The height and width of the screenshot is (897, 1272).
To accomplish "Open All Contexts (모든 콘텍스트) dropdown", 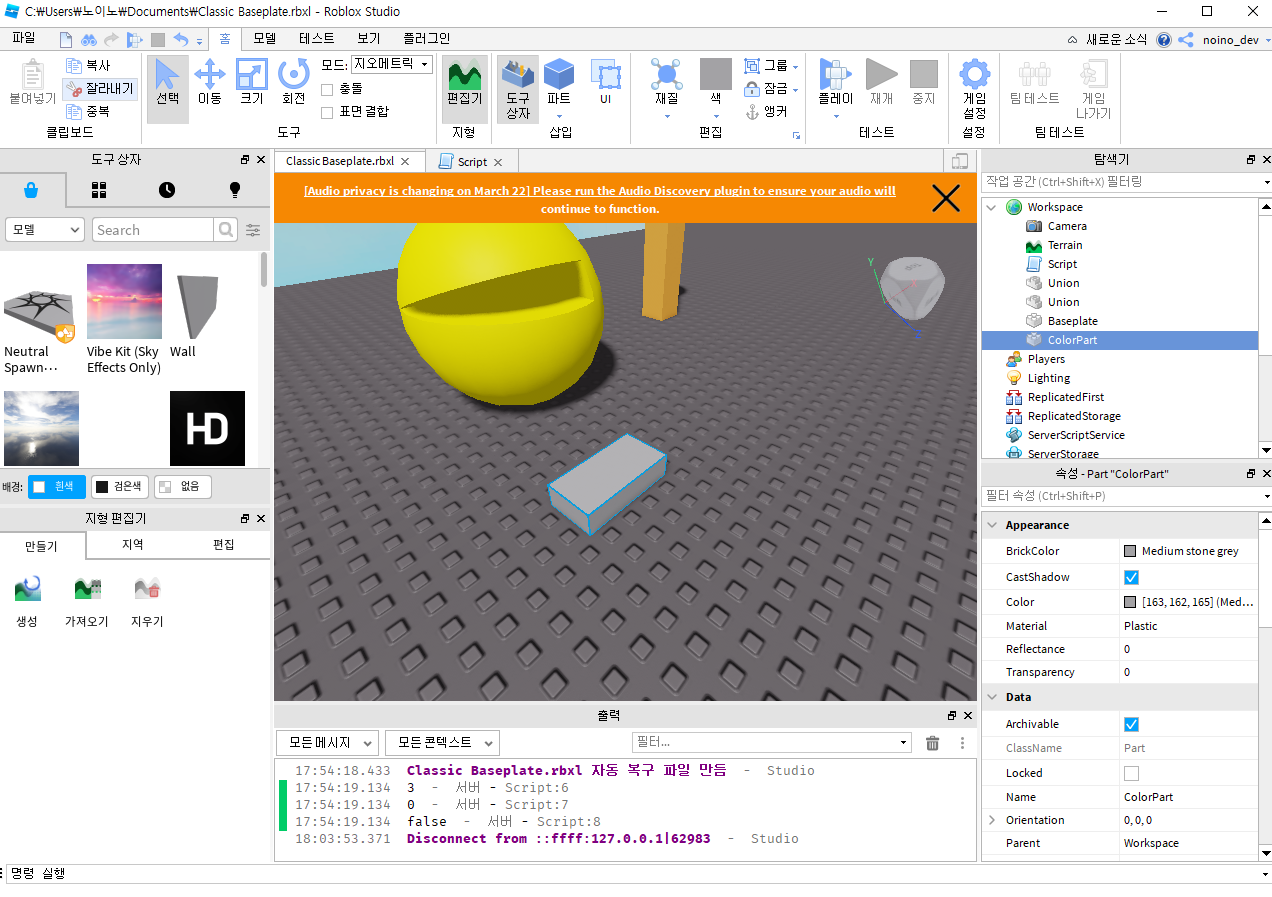I will pos(442,743).
